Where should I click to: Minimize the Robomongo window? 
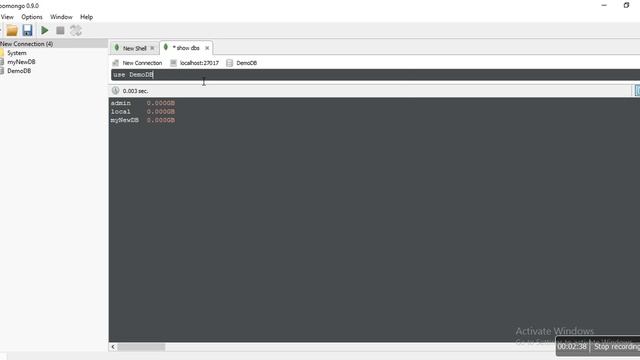604,5
